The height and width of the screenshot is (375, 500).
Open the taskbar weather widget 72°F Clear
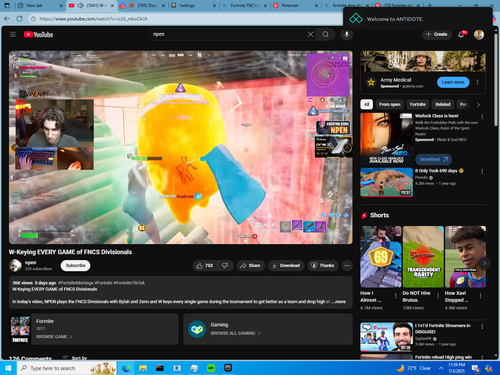413,368
